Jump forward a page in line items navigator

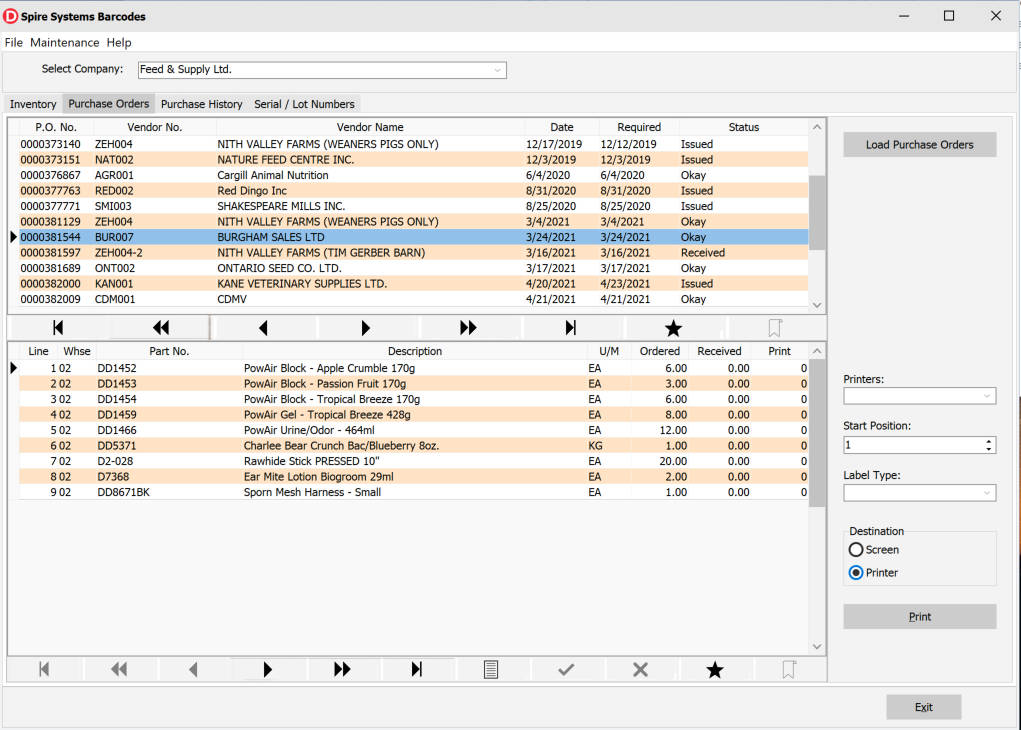click(342, 669)
